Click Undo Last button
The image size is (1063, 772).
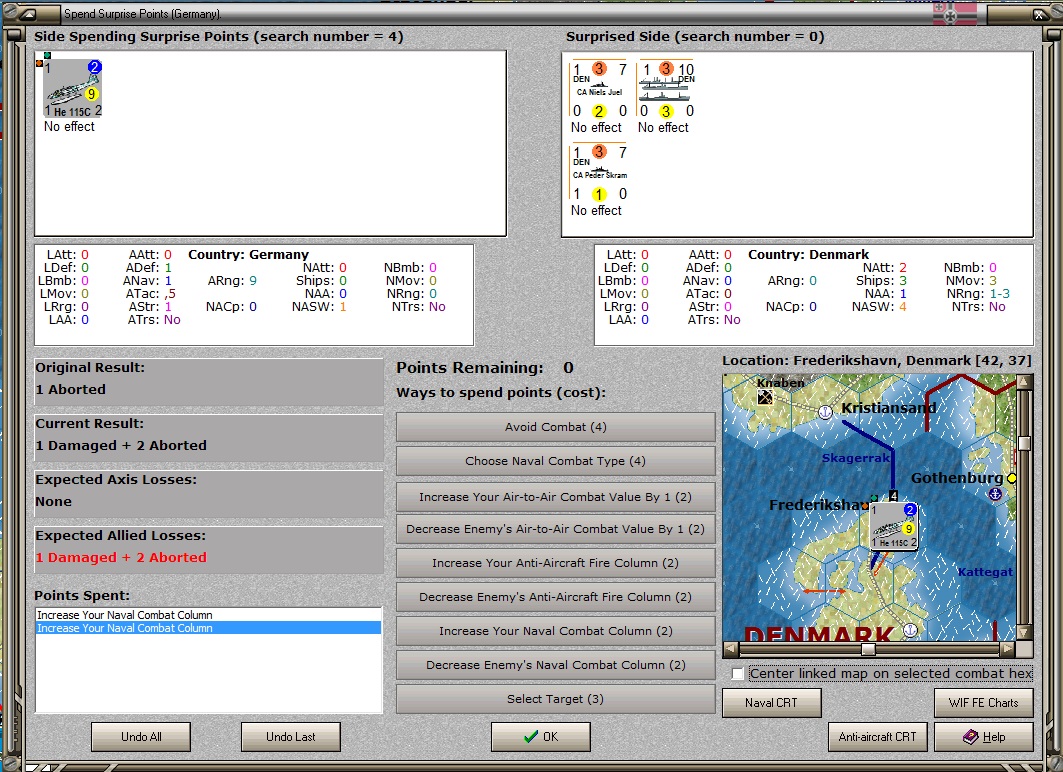tap(290, 737)
